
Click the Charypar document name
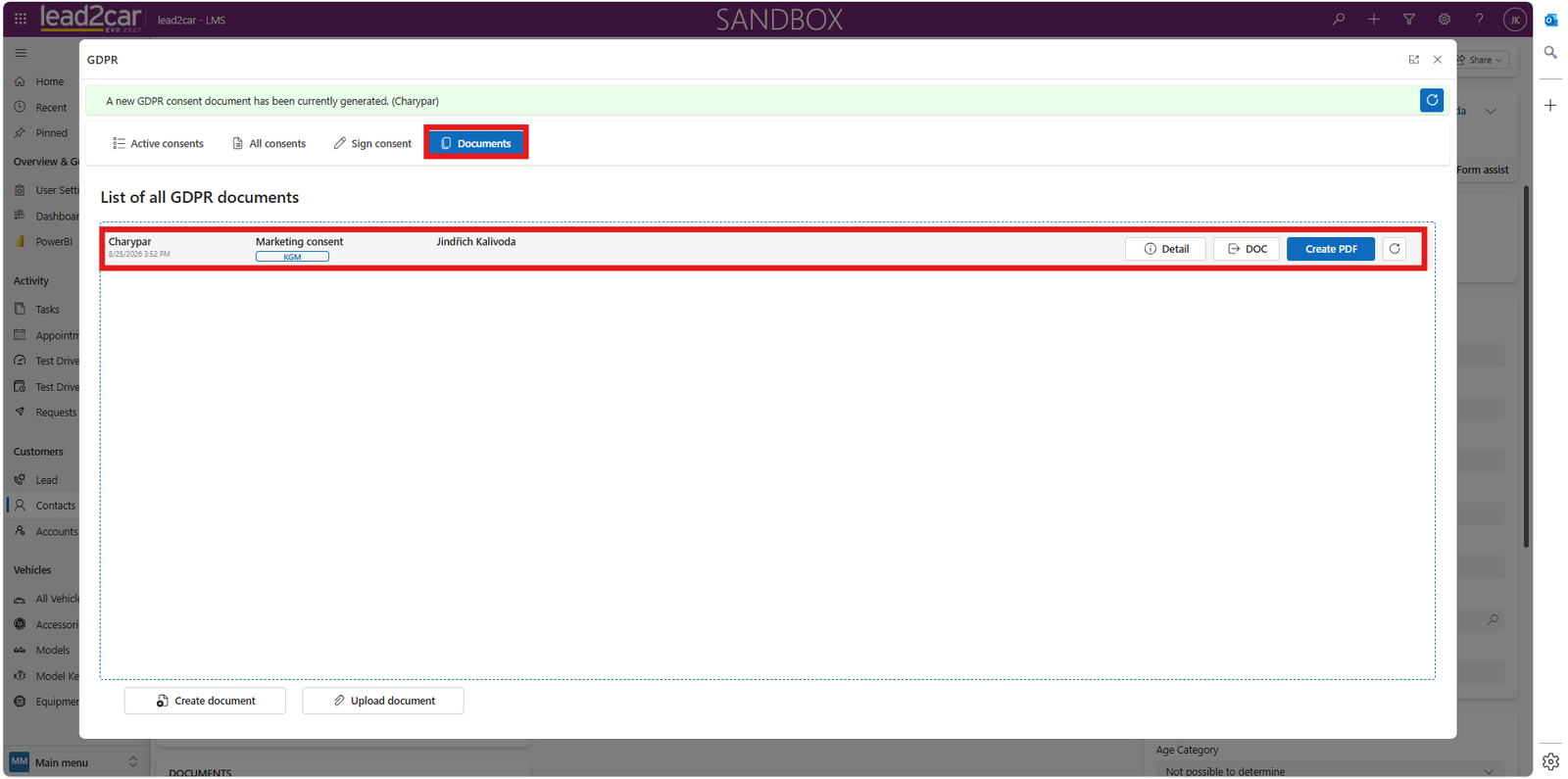coord(130,242)
